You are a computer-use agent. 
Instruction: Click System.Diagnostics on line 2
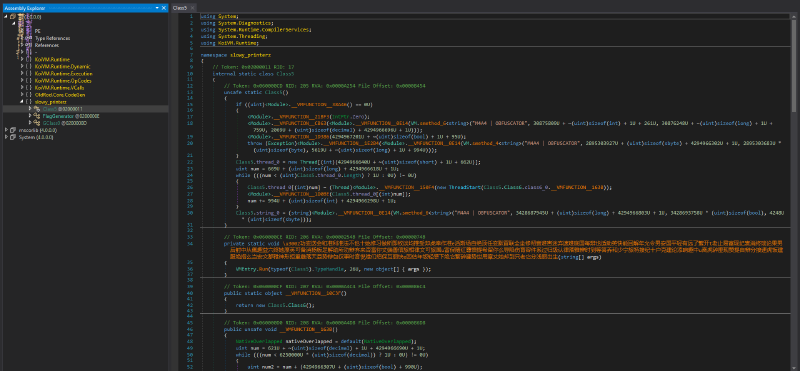[x=243, y=23]
